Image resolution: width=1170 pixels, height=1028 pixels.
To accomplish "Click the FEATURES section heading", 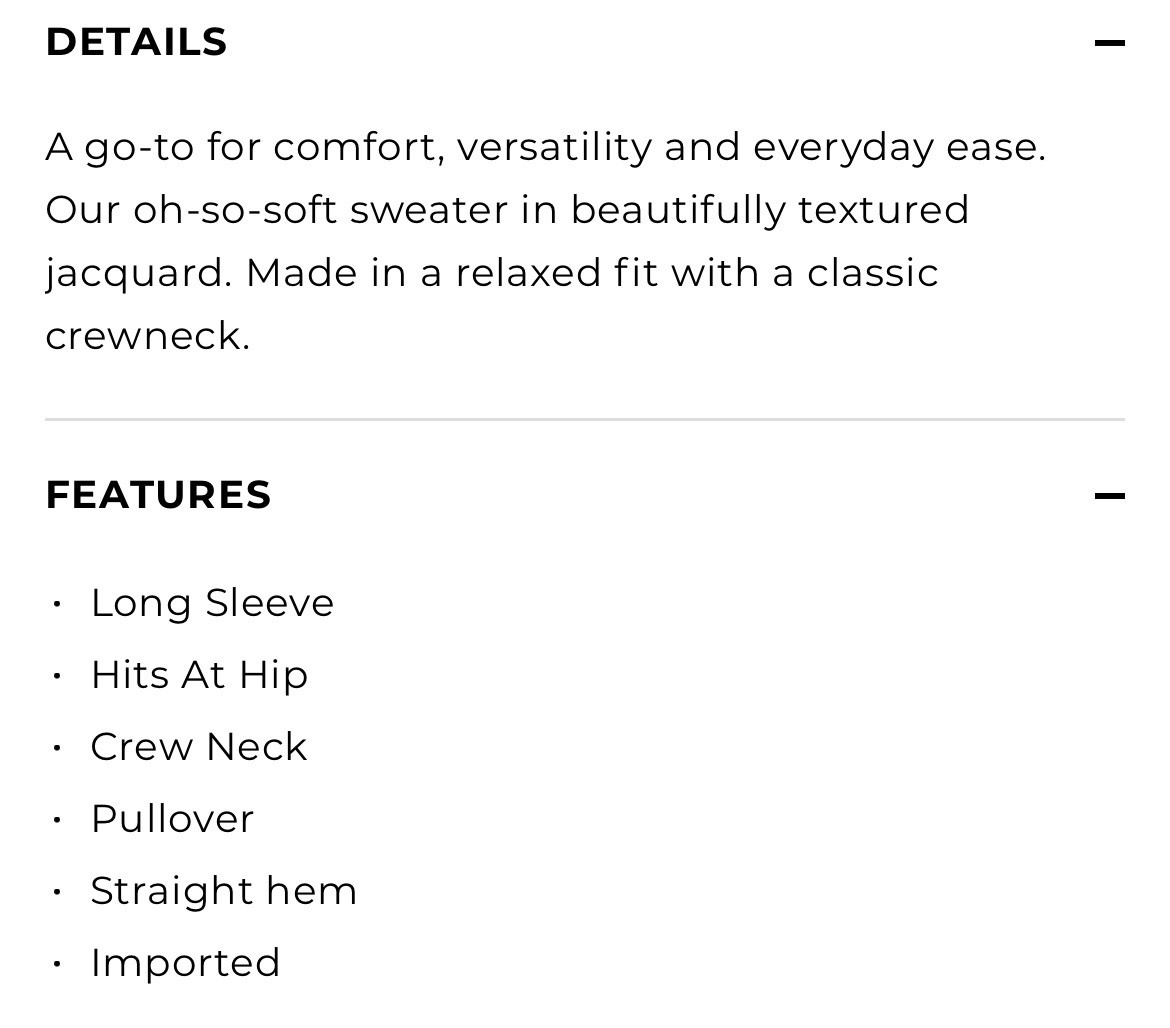I will (x=159, y=495).
